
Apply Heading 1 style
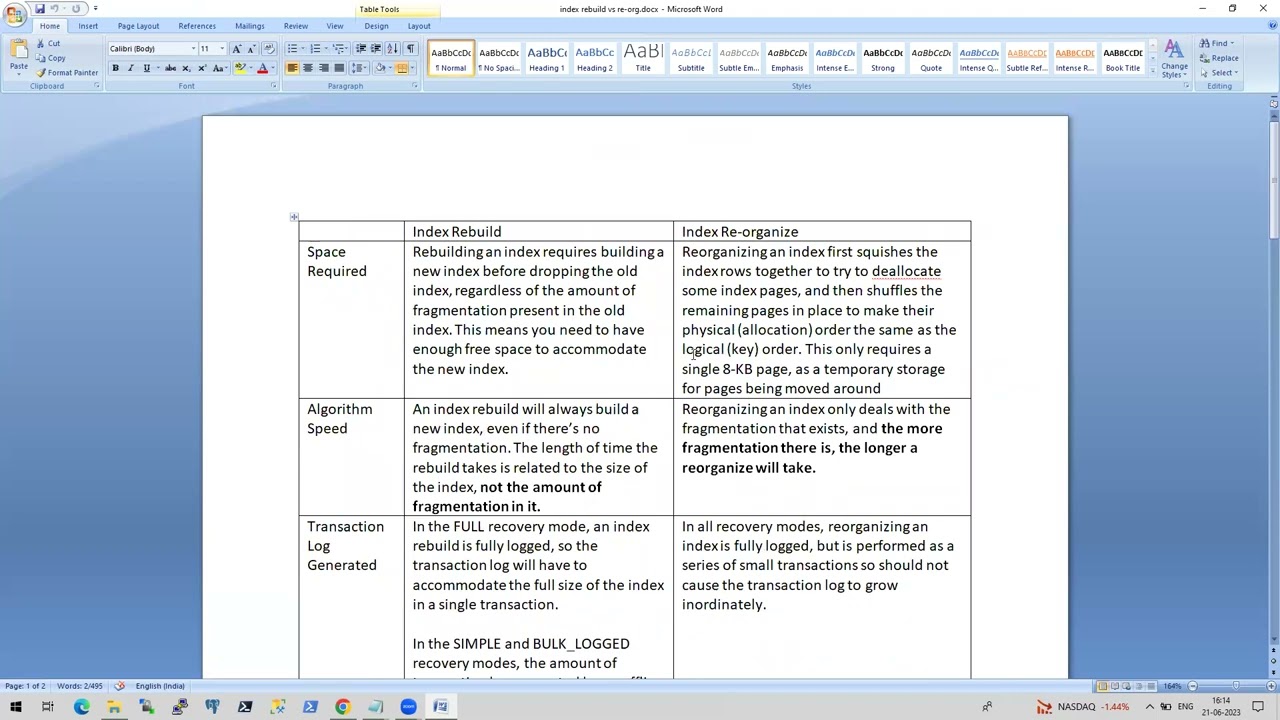point(546,59)
